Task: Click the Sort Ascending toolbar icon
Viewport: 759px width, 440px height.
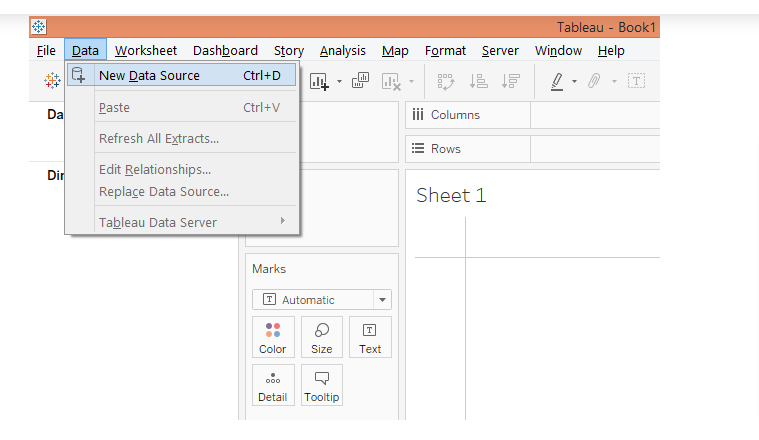Action: click(x=478, y=81)
